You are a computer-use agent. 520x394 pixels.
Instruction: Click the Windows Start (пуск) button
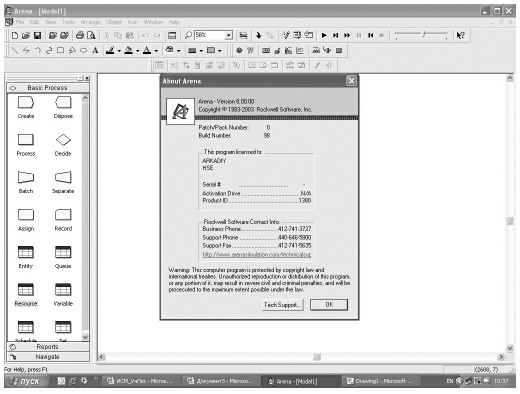coord(27,381)
